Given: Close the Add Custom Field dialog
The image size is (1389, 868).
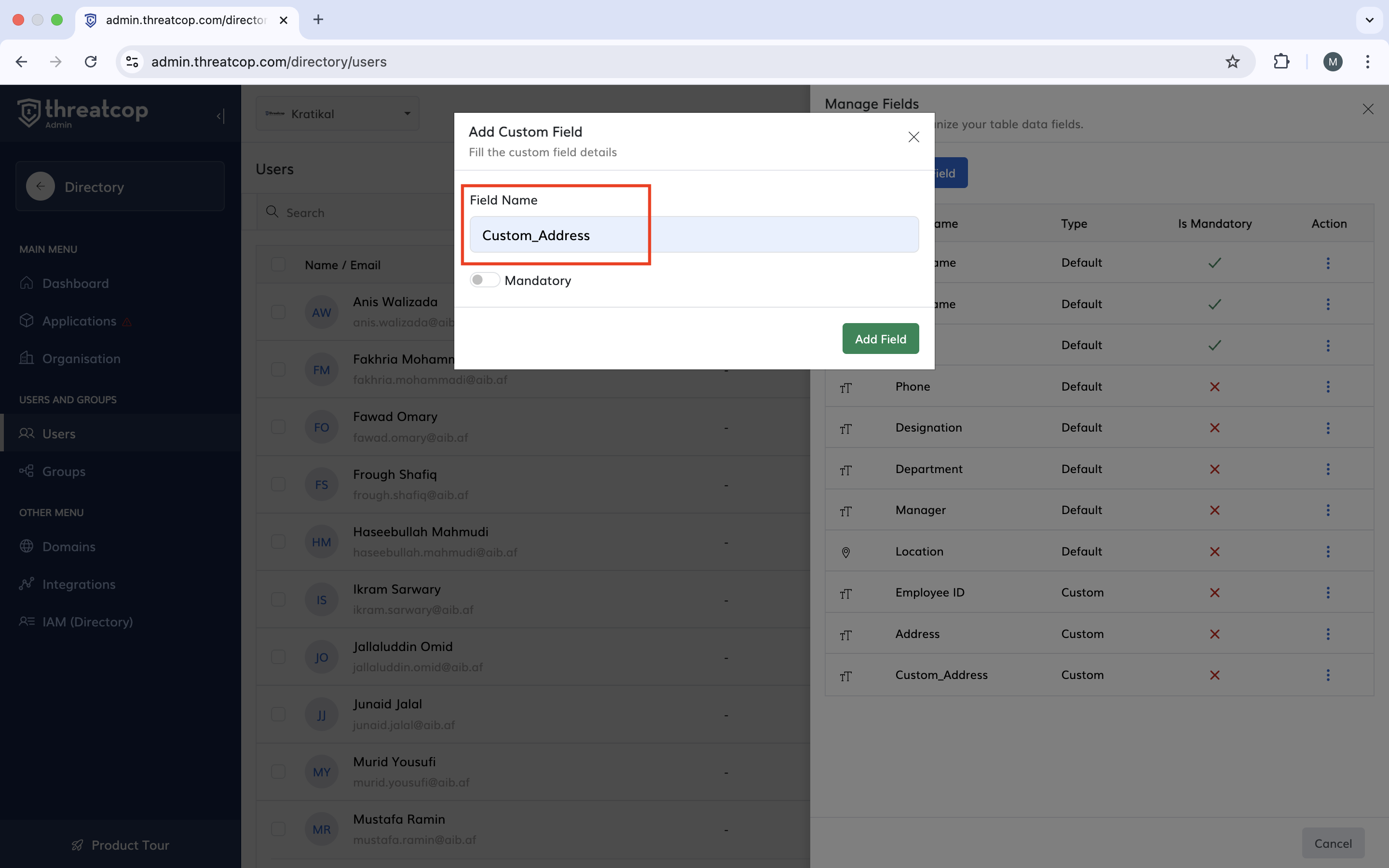Looking at the screenshot, I should coord(913,137).
